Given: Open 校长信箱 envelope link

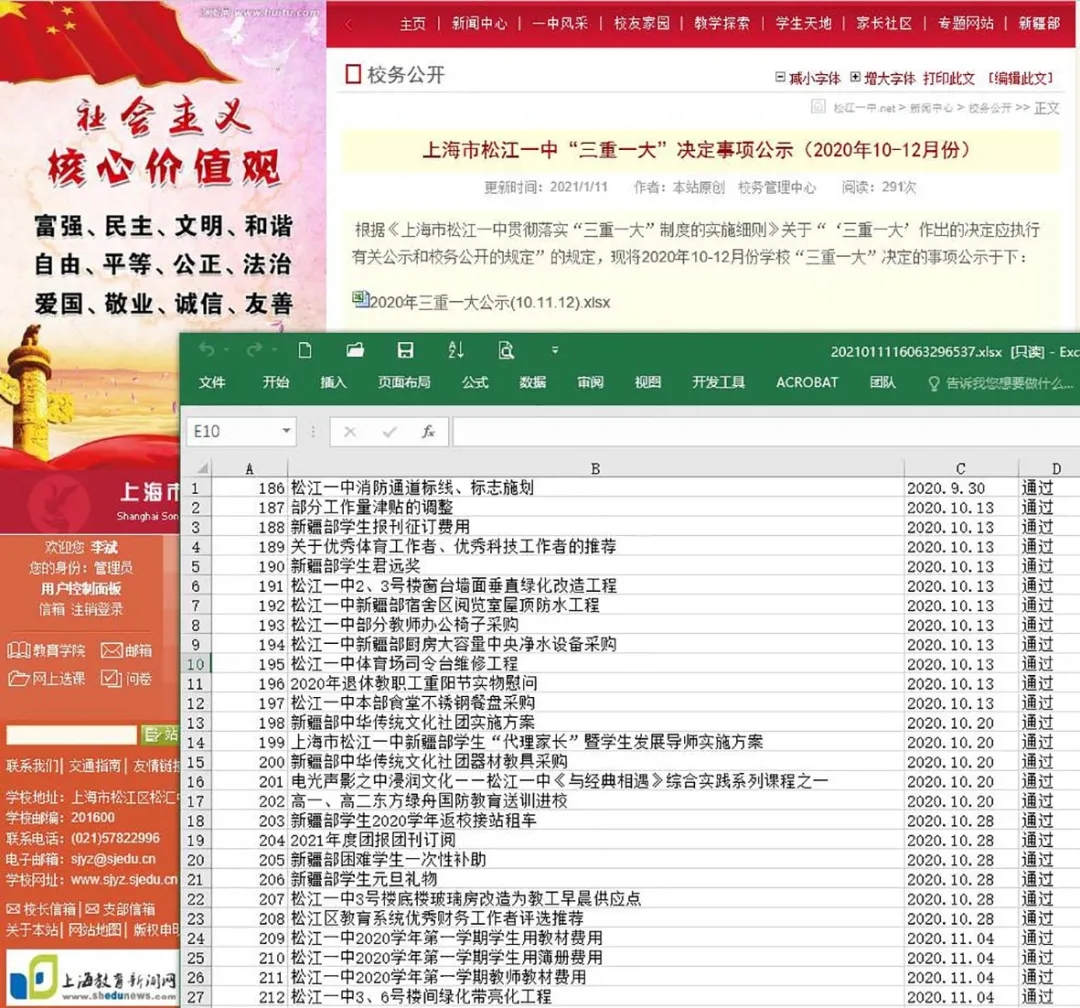Looking at the screenshot, I should (x=41, y=909).
